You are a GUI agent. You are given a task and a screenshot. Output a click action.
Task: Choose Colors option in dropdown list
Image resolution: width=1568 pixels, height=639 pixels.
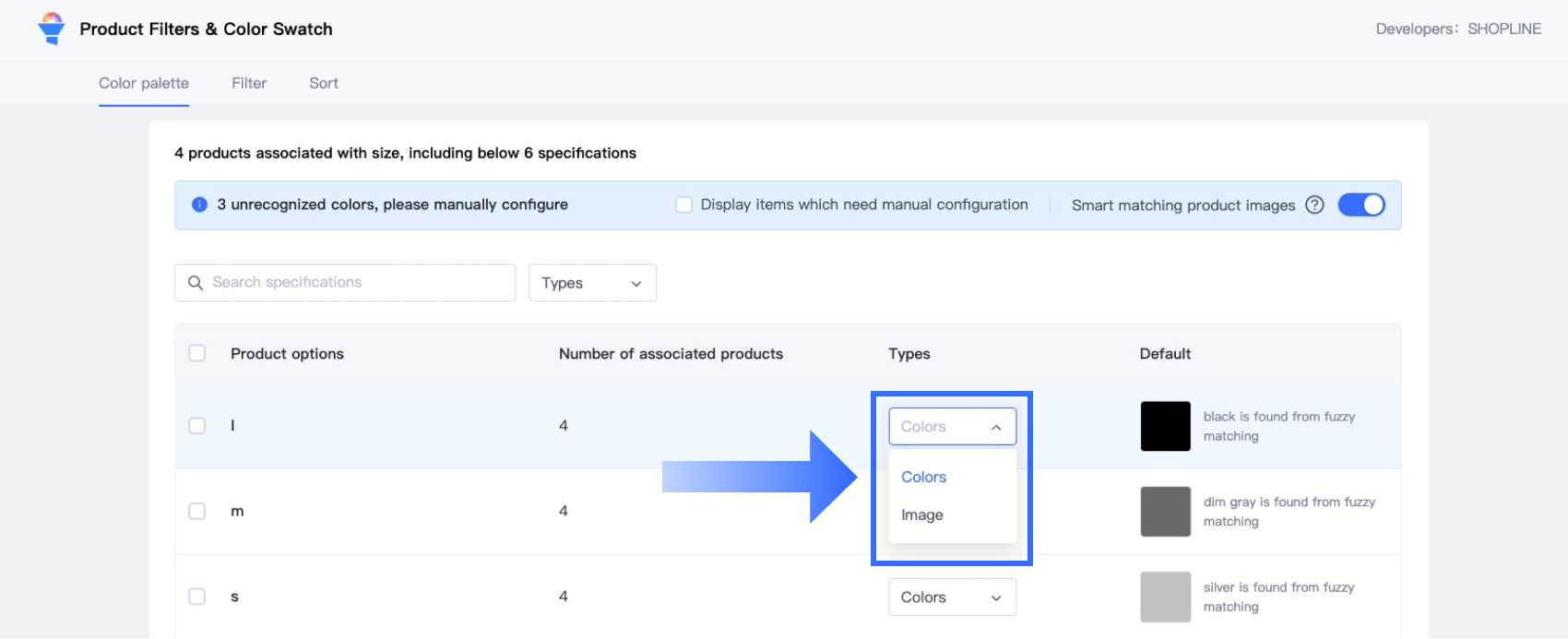coord(924,477)
